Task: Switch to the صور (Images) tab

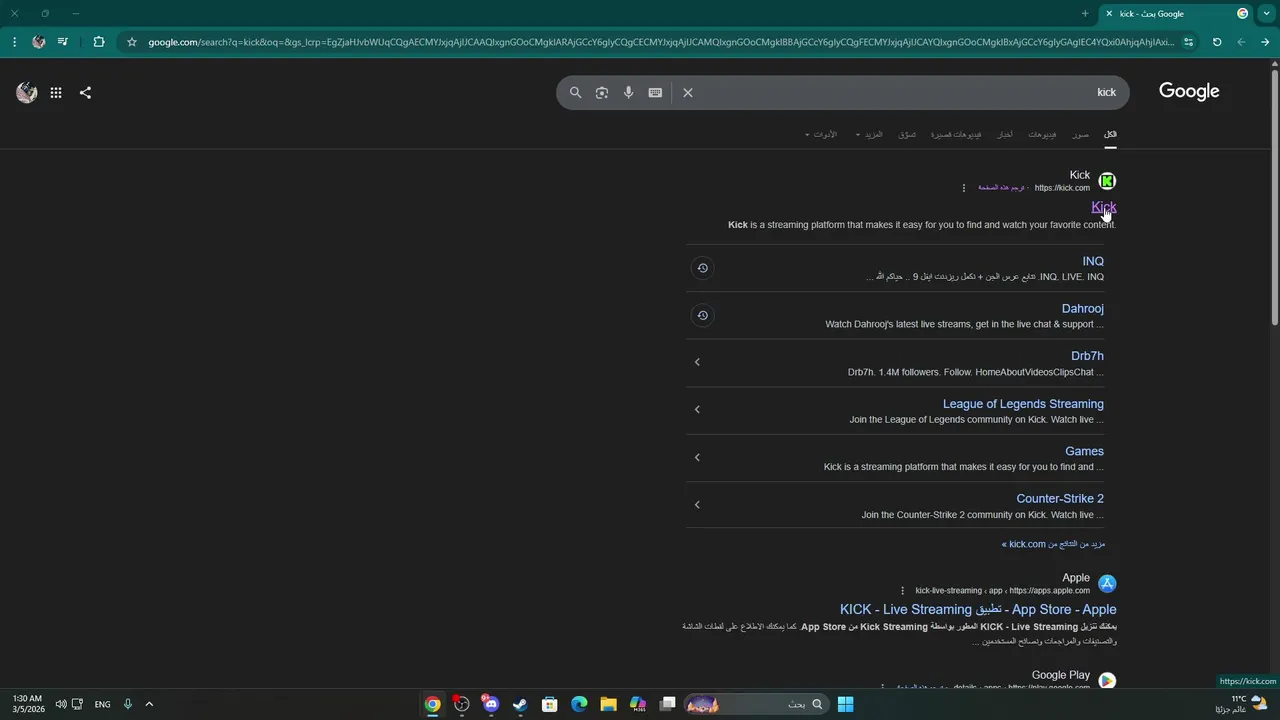Action: [1081, 134]
